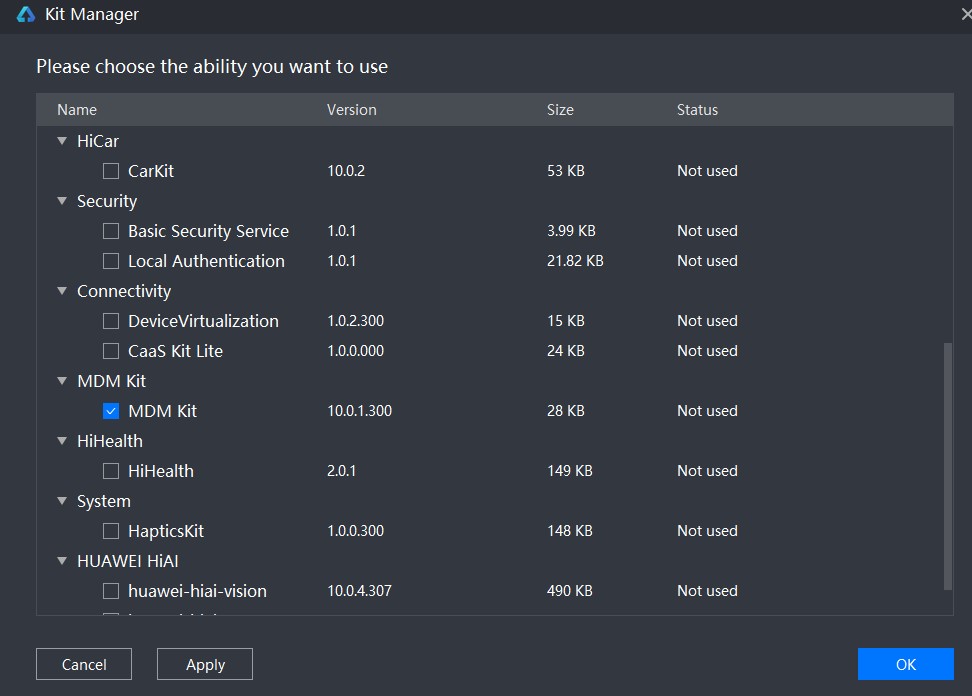The height and width of the screenshot is (696, 972).
Task: Click the 149 KB size value
Action: pyautogui.click(x=570, y=470)
